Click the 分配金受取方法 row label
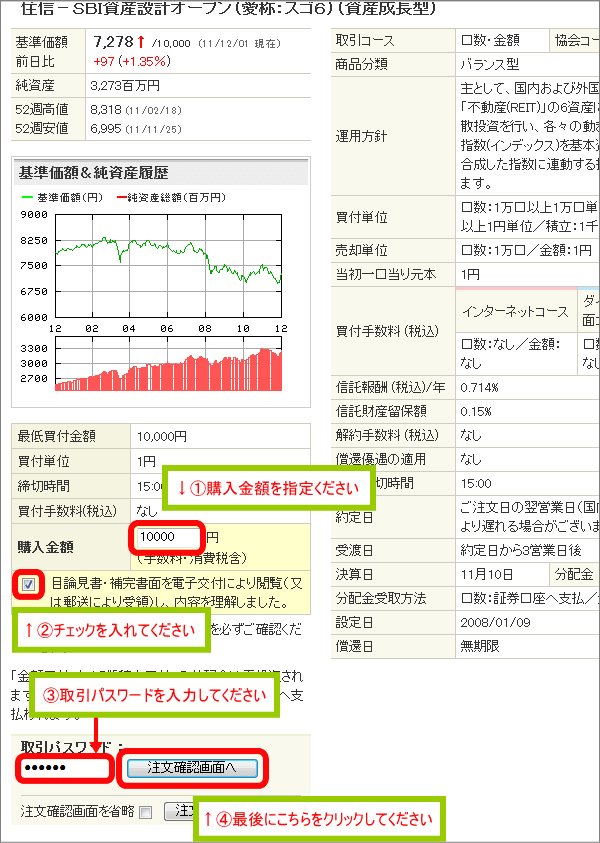 [x=381, y=598]
